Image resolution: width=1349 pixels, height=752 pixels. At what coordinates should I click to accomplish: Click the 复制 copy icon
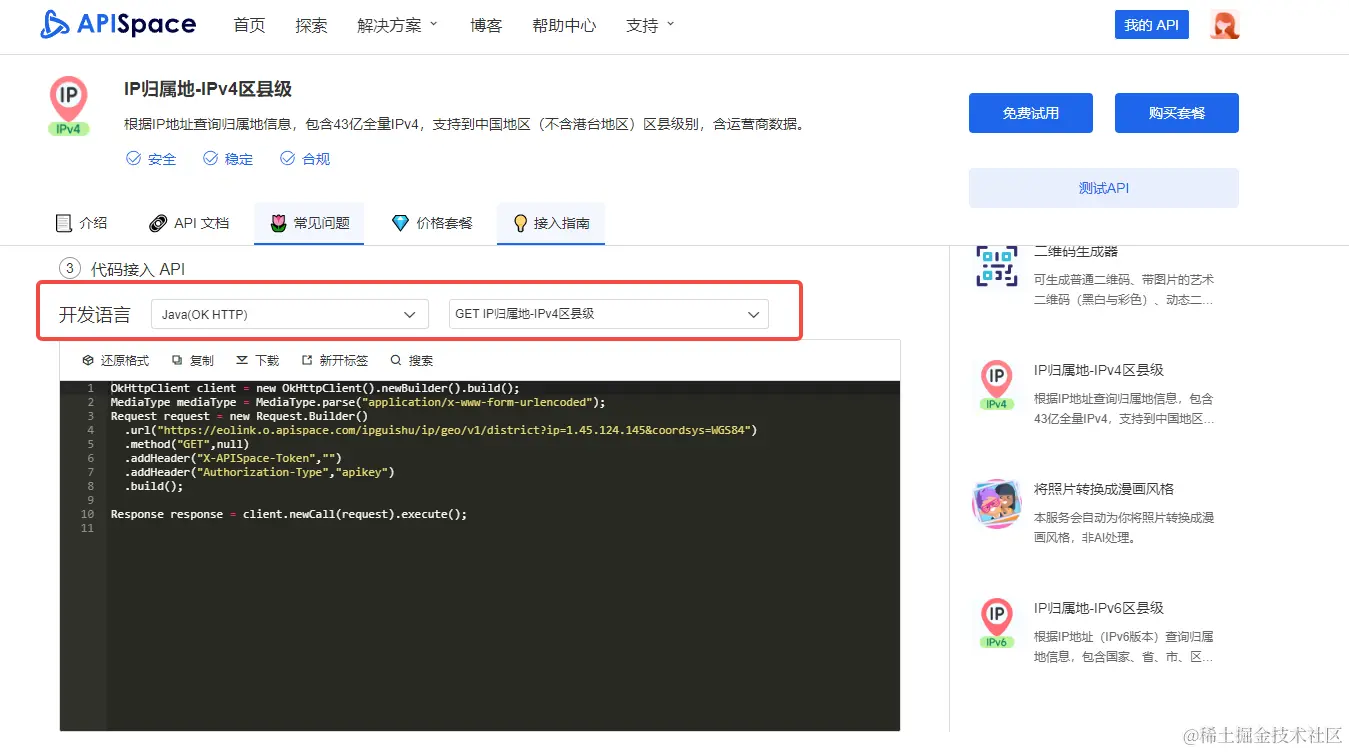click(x=177, y=360)
